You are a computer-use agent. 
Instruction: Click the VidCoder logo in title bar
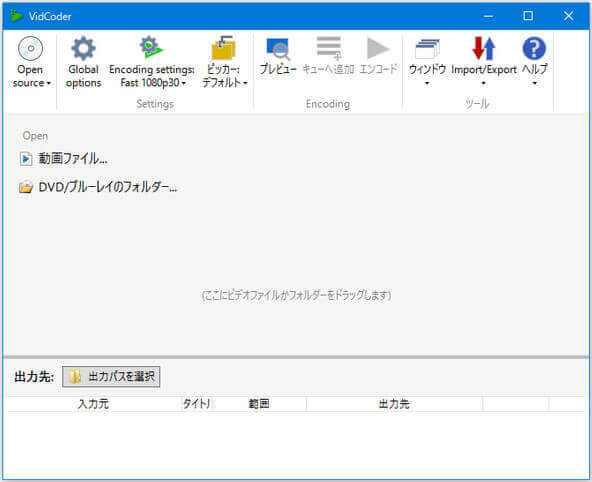(x=16, y=16)
